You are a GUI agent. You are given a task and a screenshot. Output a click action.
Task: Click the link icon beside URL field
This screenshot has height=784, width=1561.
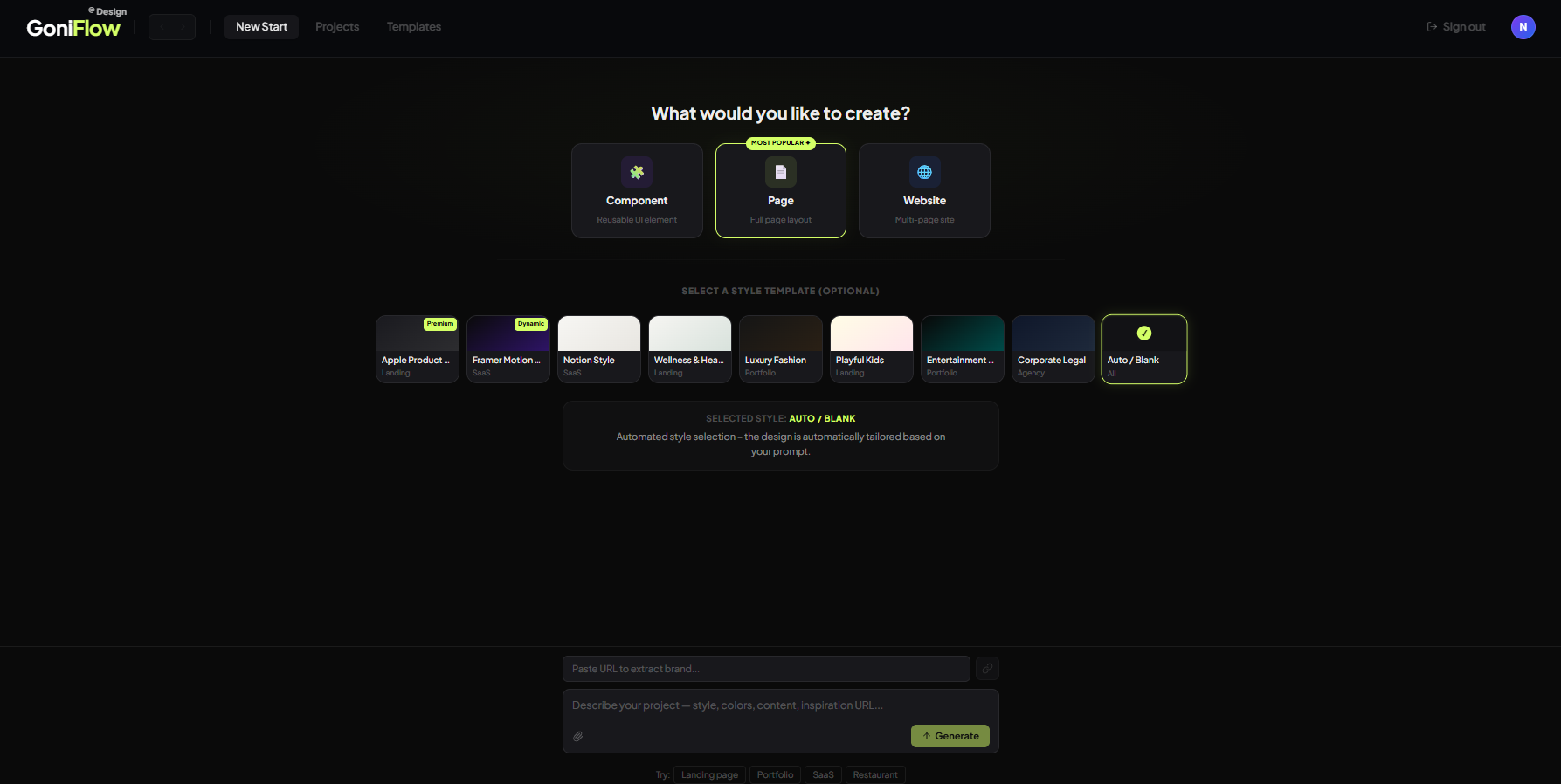click(x=987, y=669)
